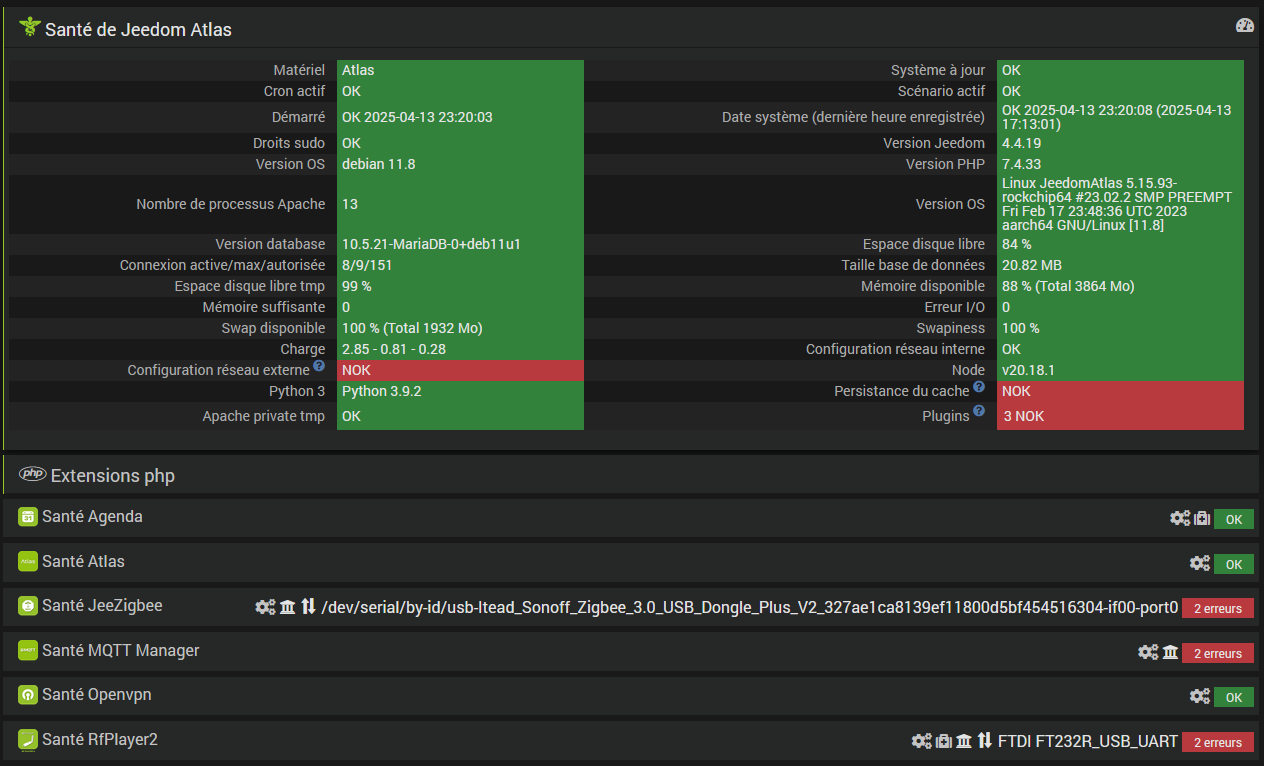Open Atlas plugin configuration gears icon
The height and width of the screenshot is (766, 1264).
(x=1200, y=563)
